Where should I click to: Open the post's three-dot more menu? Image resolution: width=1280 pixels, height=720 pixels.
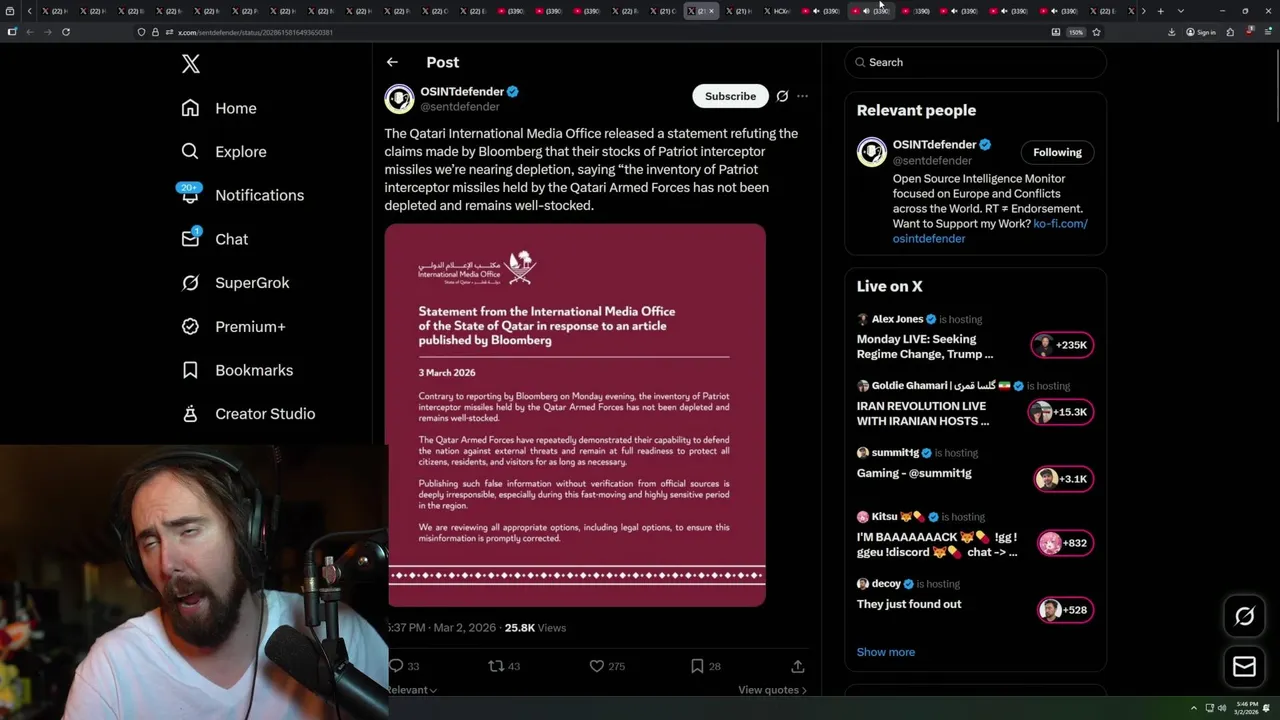[802, 96]
